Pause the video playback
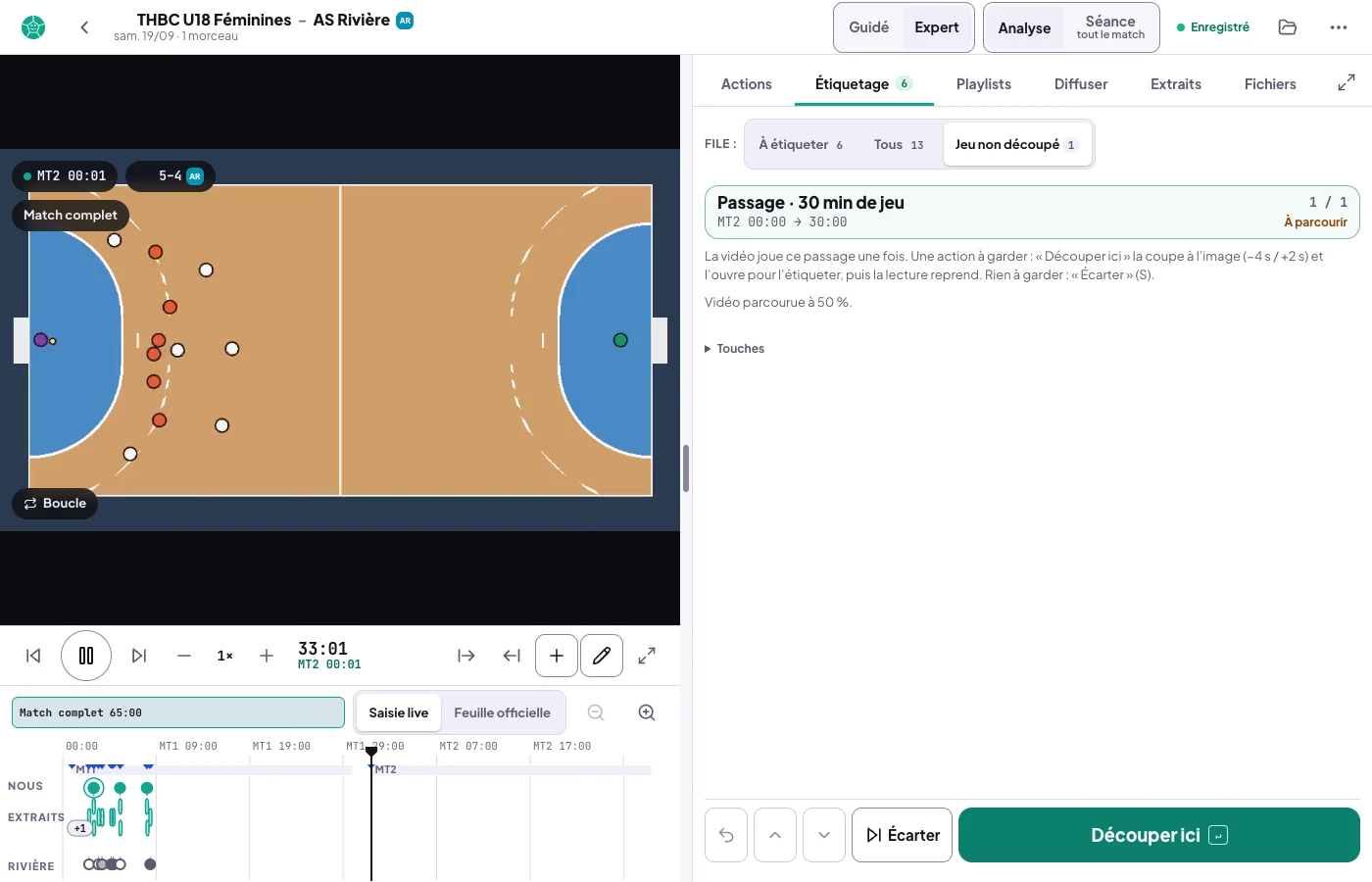Viewport: 1372px width, 882px height. pos(86,656)
